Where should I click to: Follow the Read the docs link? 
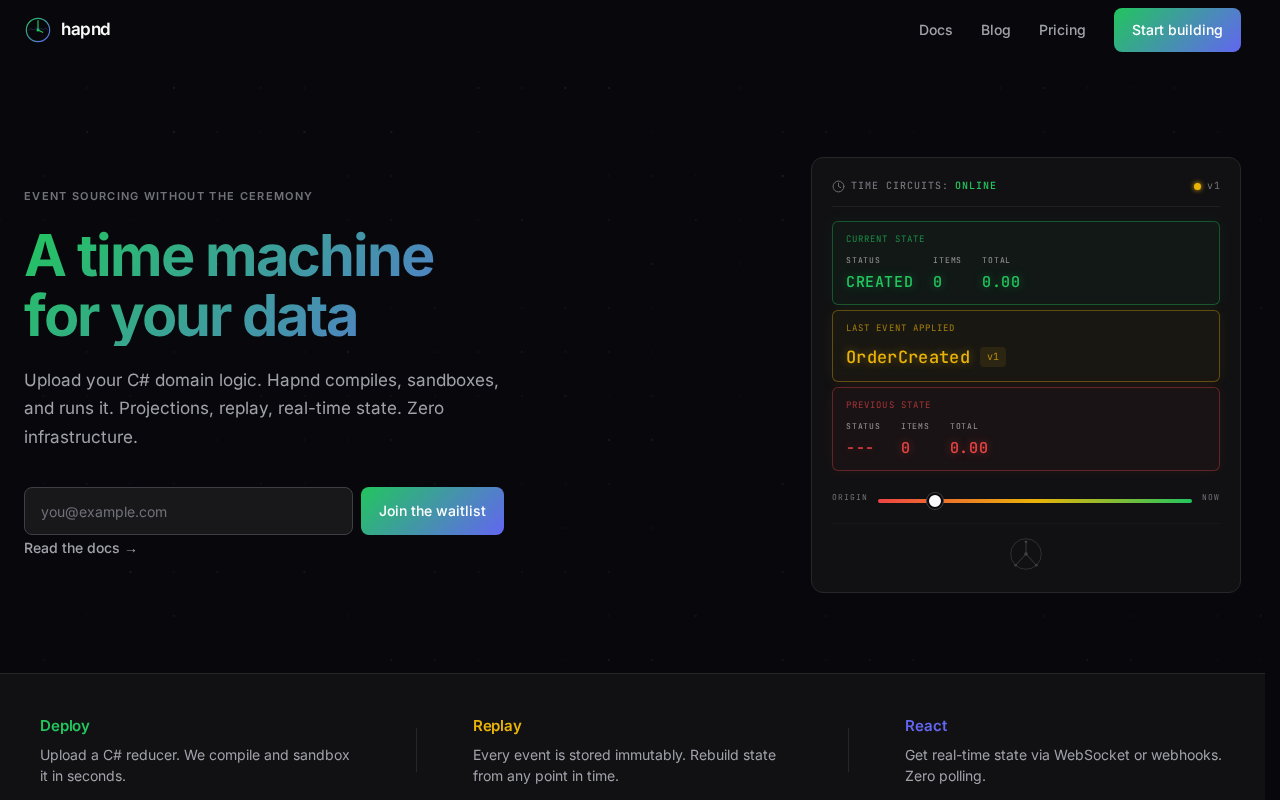coord(72,548)
